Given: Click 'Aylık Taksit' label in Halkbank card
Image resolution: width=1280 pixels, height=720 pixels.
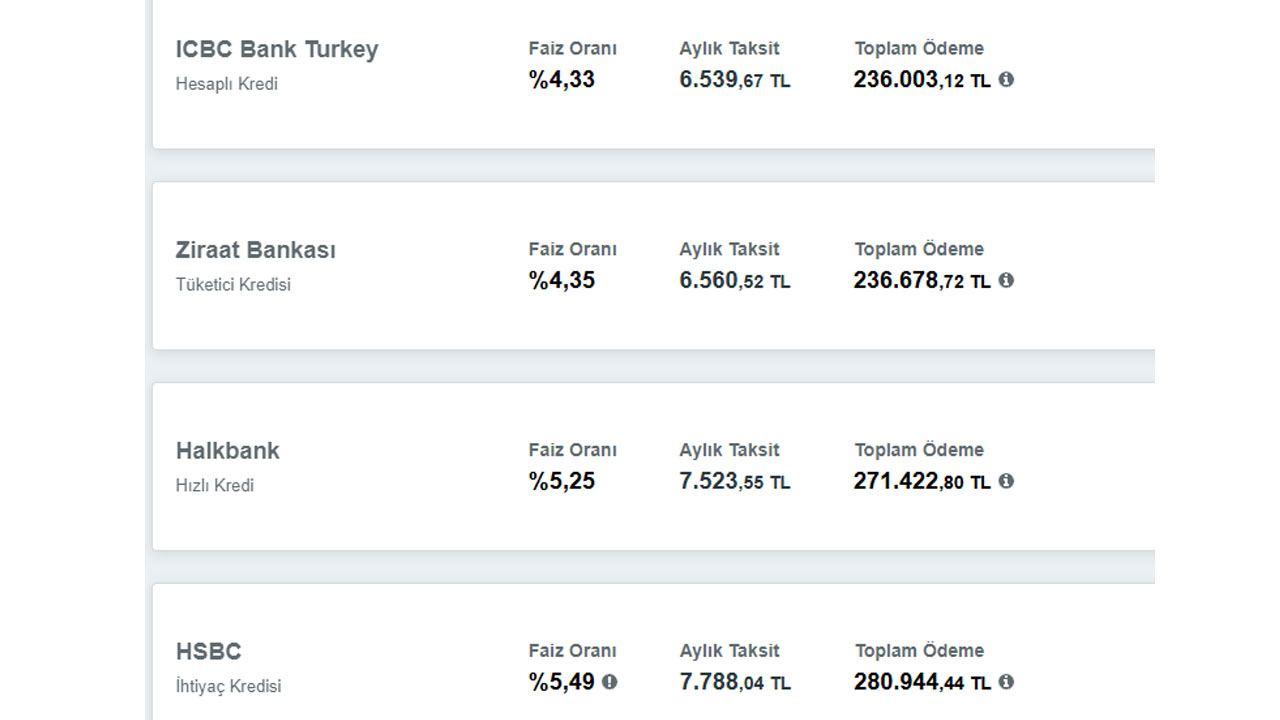Looking at the screenshot, I should click(729, 450).
